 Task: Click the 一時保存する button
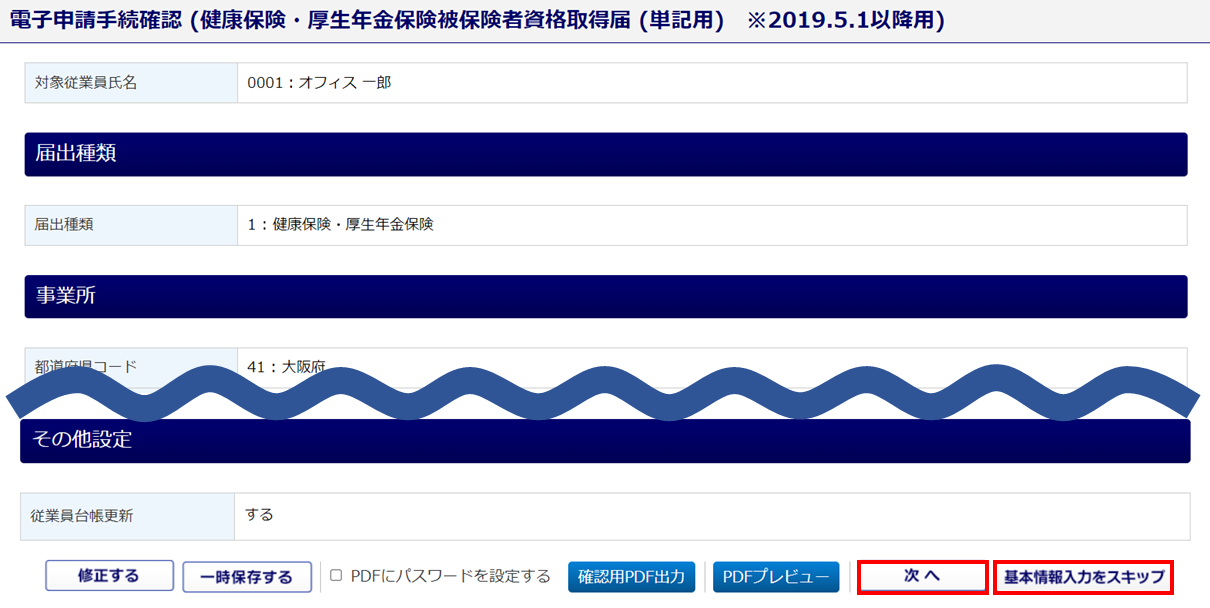(x=246, y=577)
